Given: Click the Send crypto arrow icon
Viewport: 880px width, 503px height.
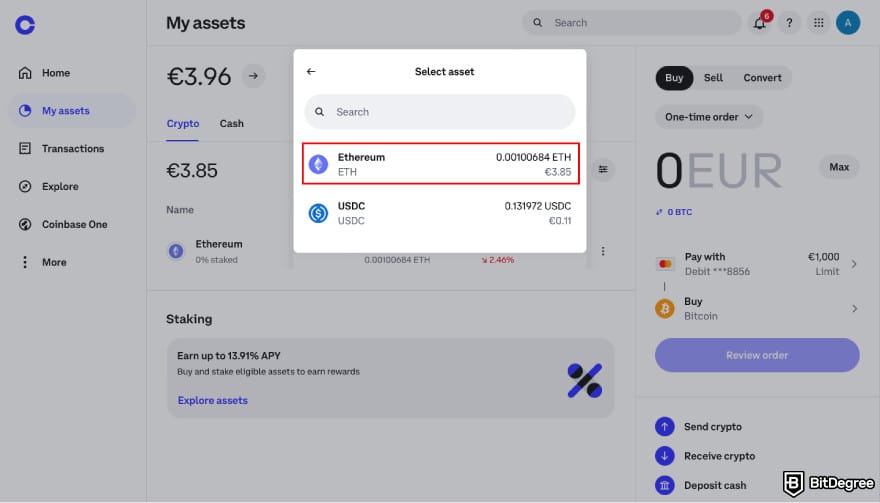Looking at the screenshot, I should pos(665,427).
